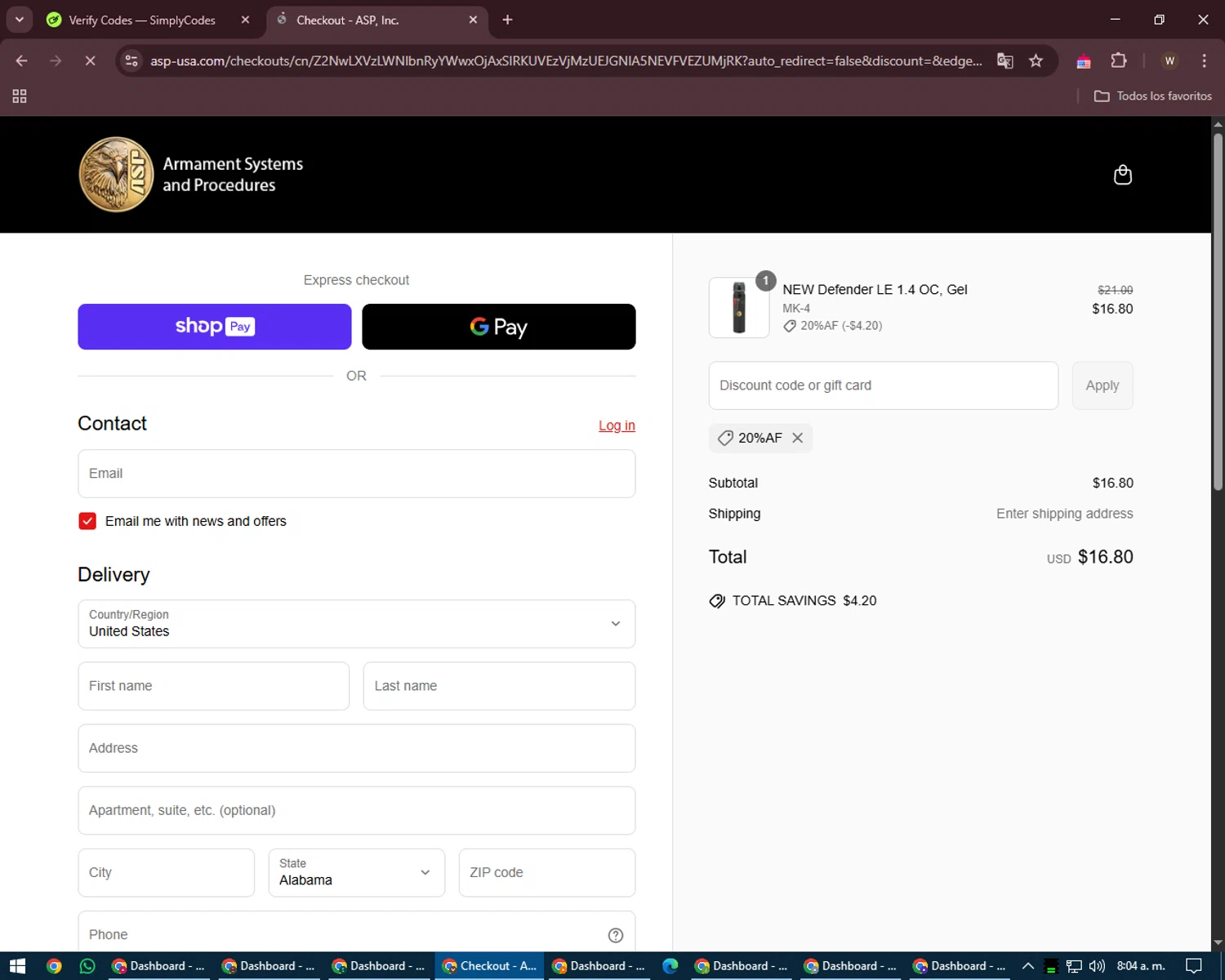The width and height of the screenshot is (1225, 980).
Task: Bookmark this page with the star icon
Action: click(1036, 60)
